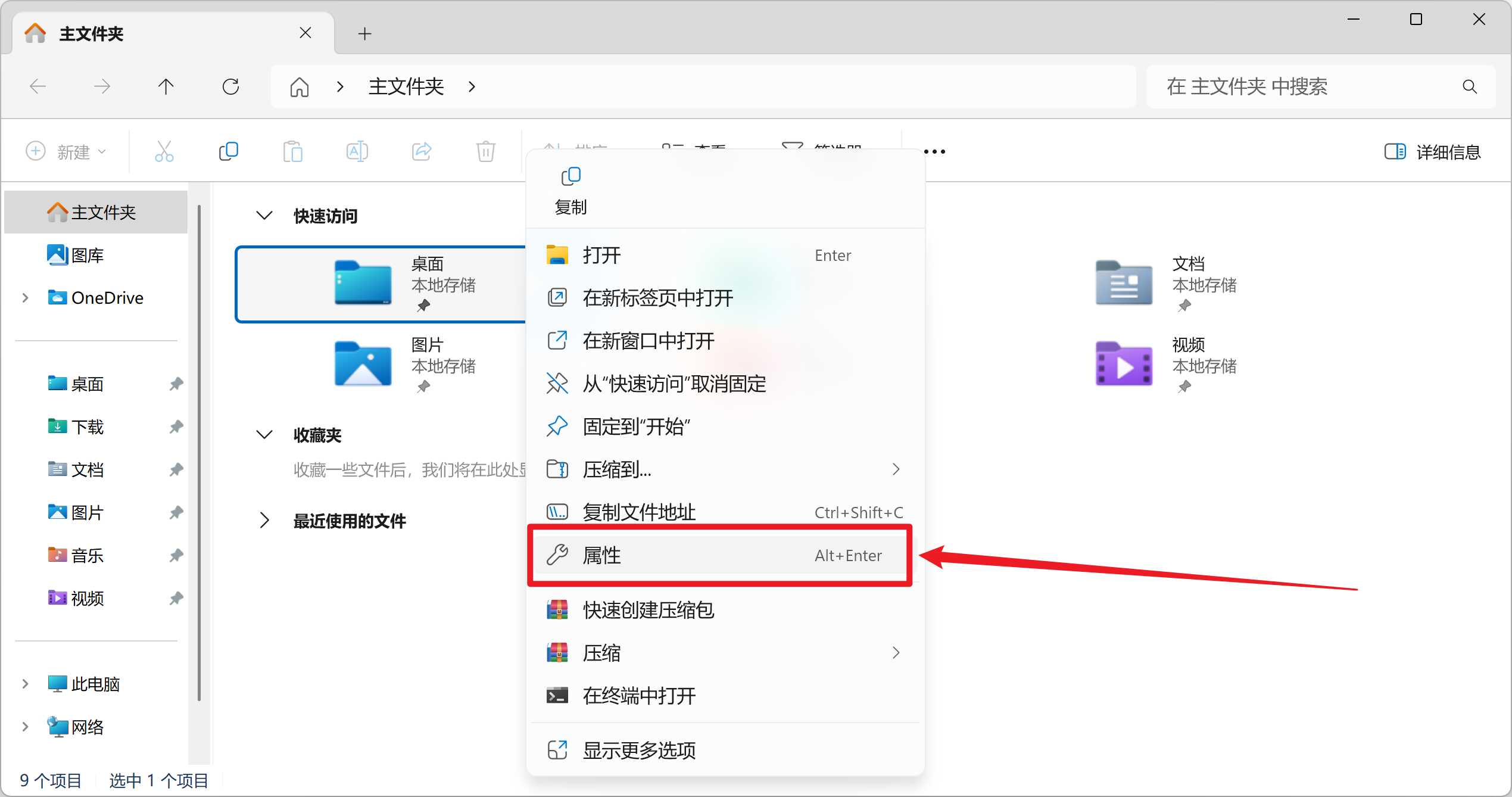Open the 压缩 submenu

click(725, 653)
